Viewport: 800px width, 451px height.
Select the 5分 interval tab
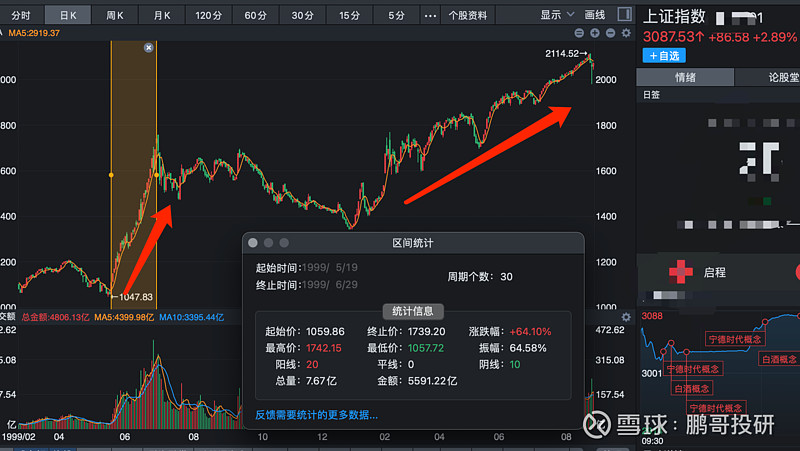396,15
